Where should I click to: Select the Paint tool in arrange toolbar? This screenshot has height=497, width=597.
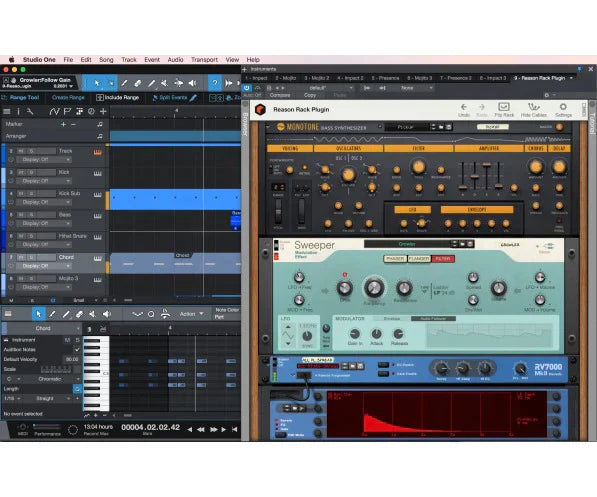pyautogui.click(x=152, y=83)
